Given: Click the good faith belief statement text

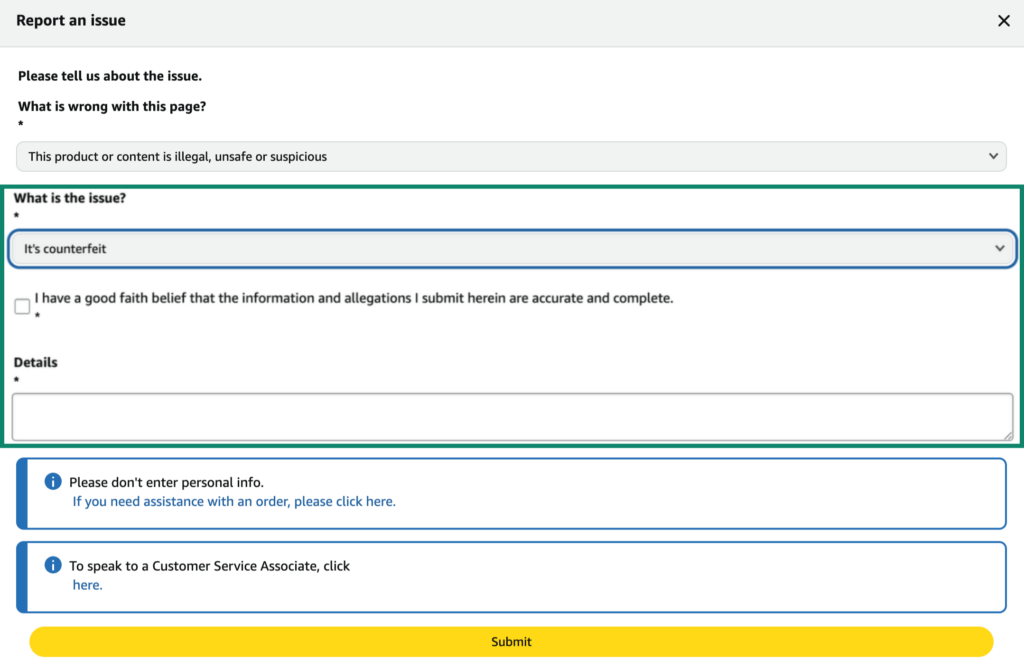Looking at the screenshot, I should (354, 298).
